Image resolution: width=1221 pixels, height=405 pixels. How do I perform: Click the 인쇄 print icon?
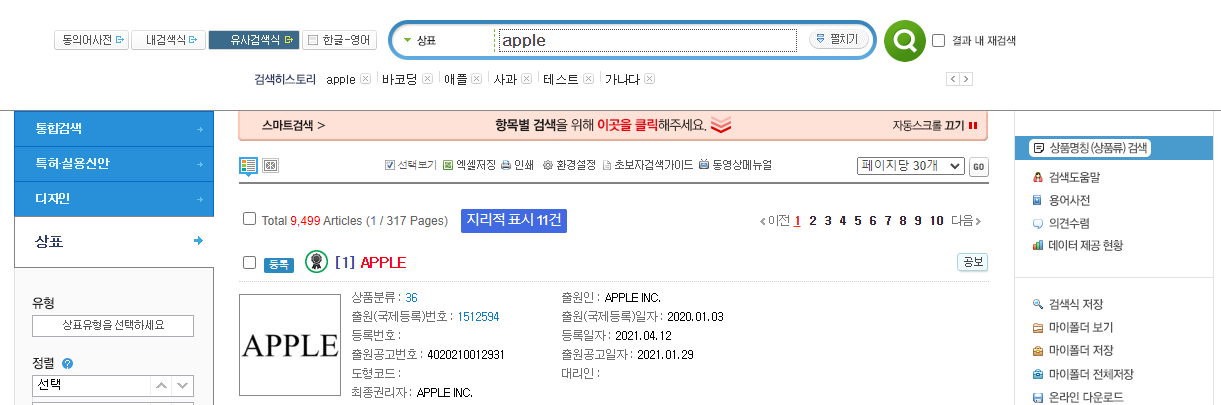(517, 165)
